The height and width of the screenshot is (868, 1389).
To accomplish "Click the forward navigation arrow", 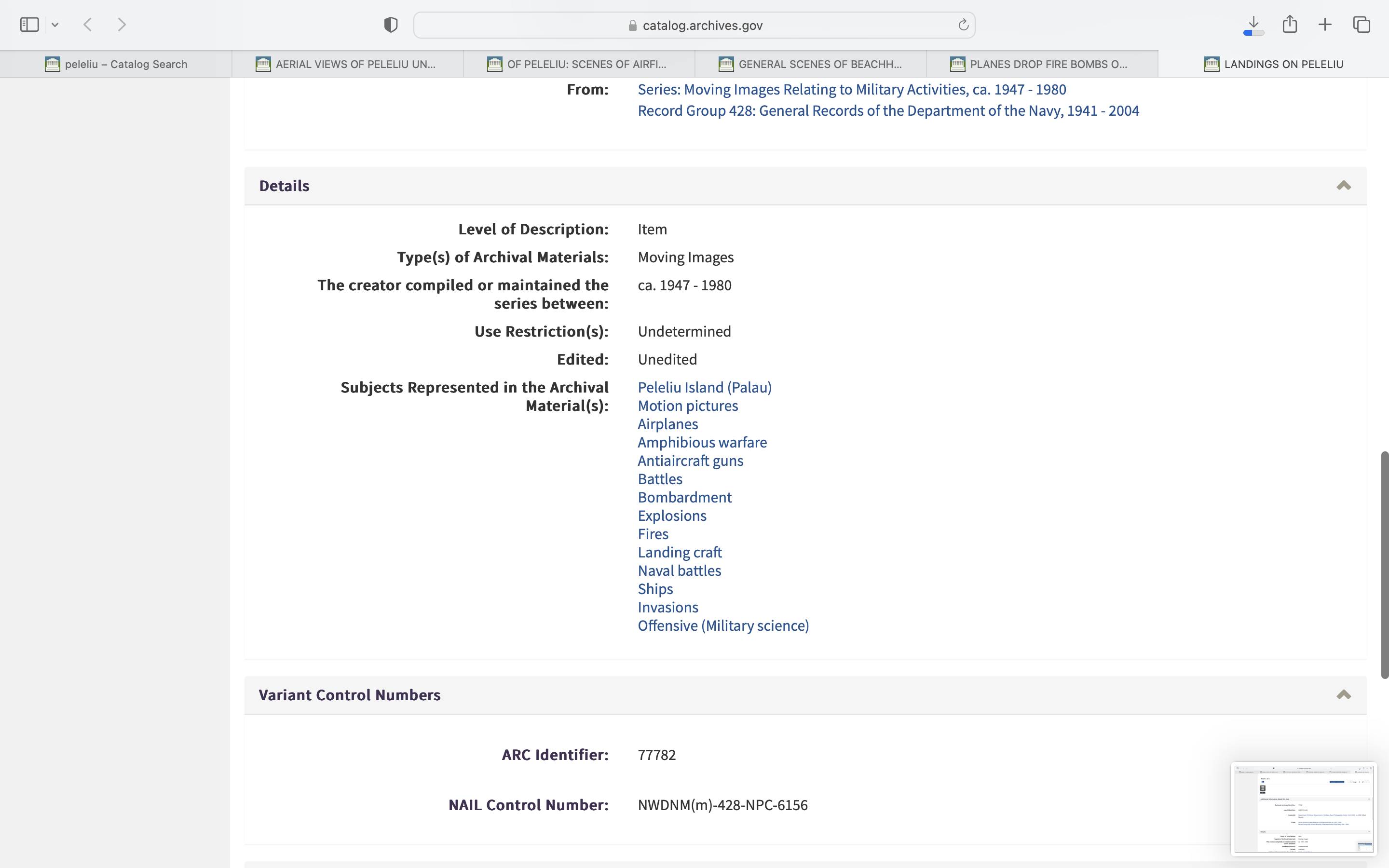I will tap(122, 25).
